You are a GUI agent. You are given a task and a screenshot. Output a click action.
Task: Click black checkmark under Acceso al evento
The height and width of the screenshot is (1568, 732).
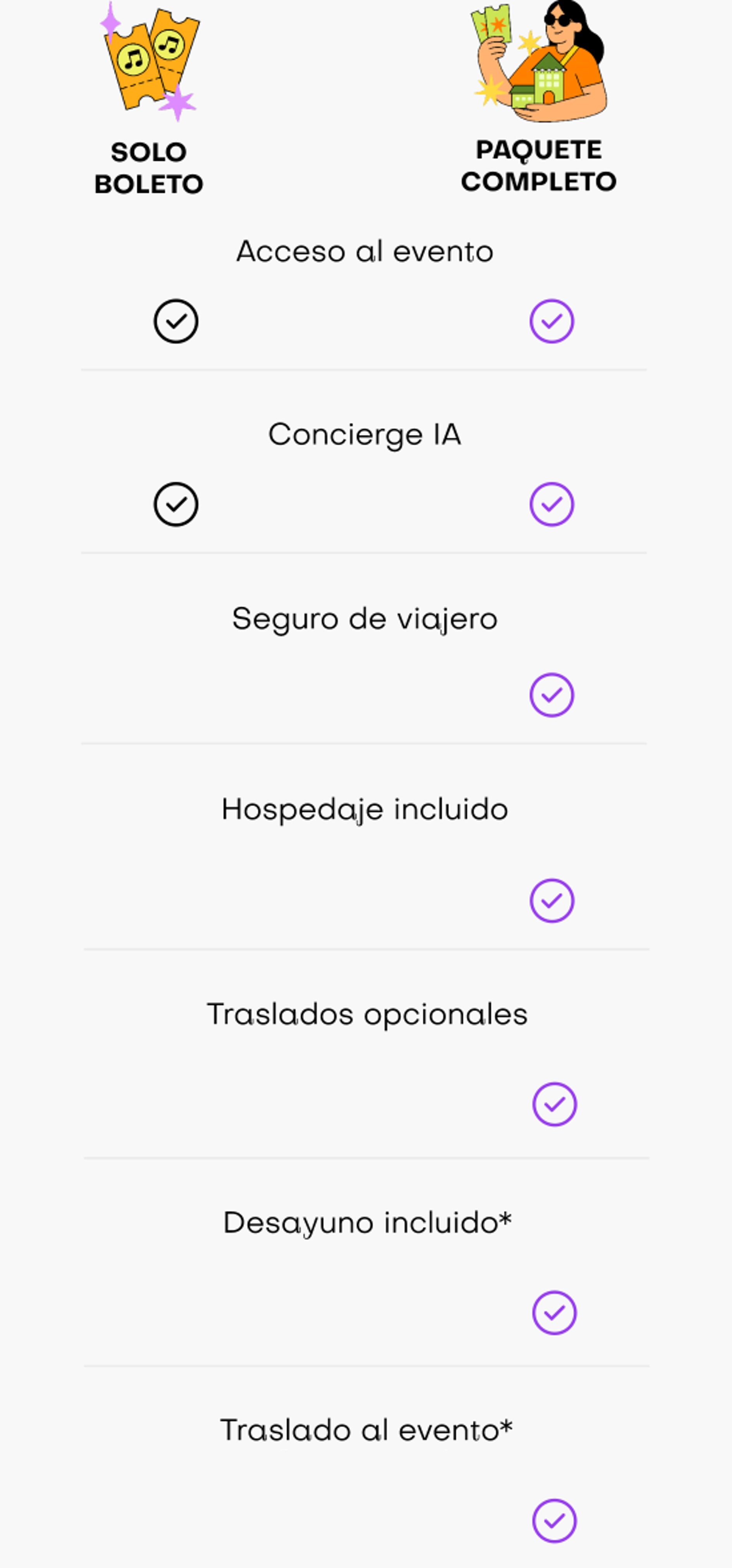click(176, 321)
